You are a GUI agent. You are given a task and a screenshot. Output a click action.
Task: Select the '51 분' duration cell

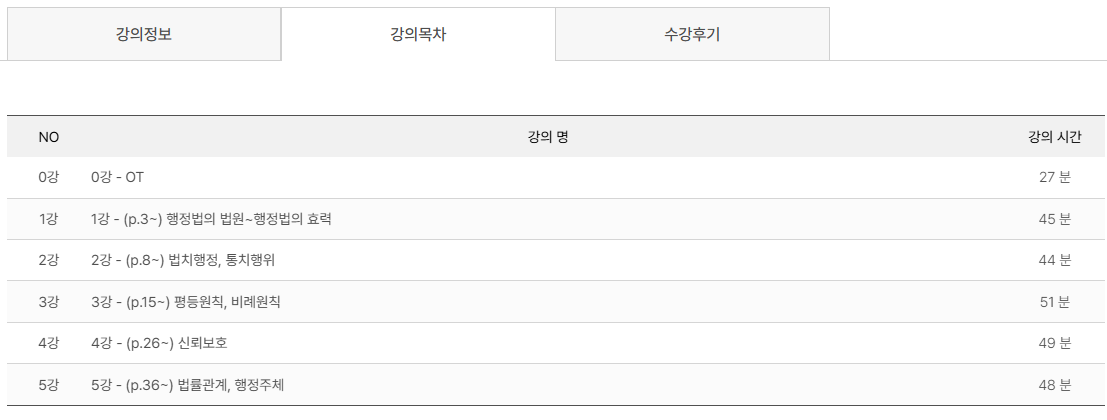1054,301
